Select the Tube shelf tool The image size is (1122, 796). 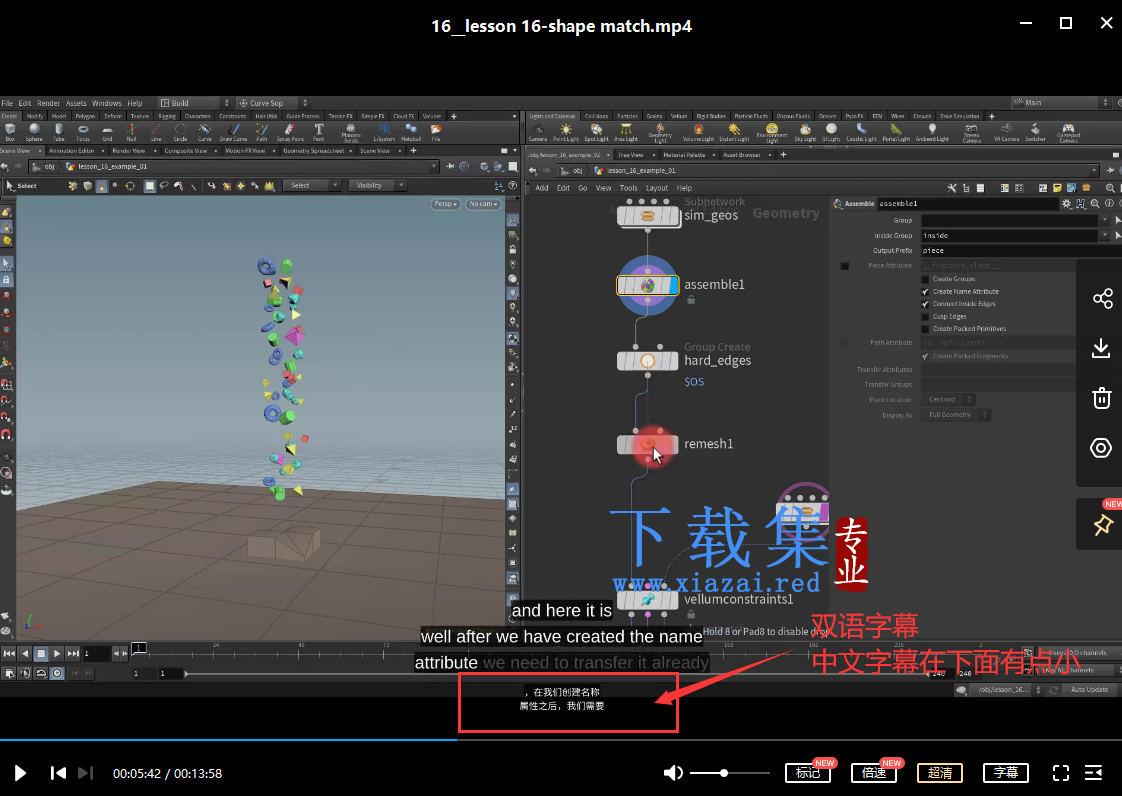[59, 132]
